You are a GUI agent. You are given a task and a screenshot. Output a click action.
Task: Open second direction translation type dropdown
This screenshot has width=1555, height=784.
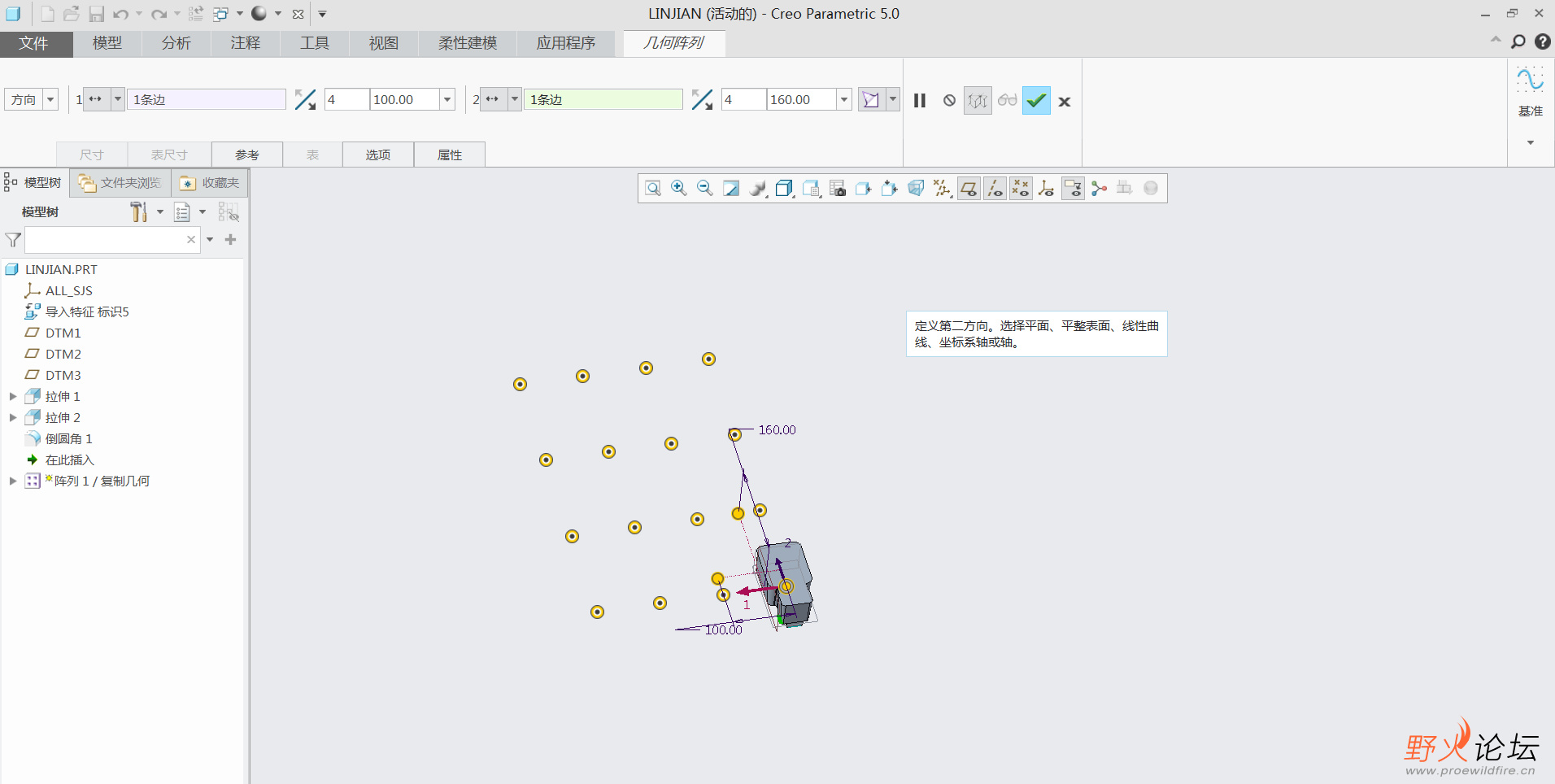coord(515,99)
